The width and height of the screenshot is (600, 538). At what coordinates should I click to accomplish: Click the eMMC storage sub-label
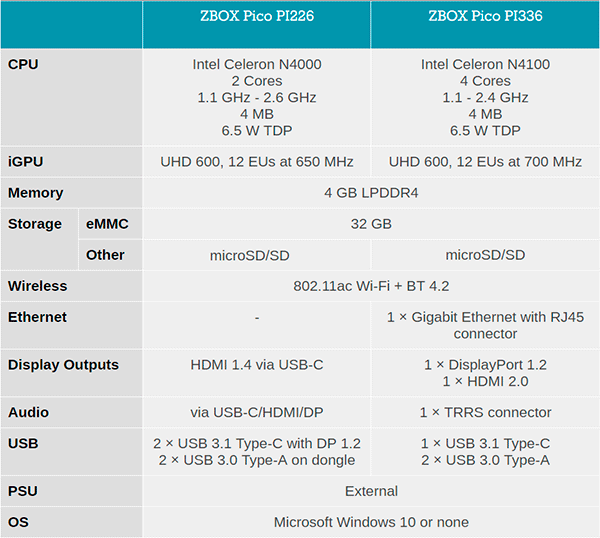[107, 224]
